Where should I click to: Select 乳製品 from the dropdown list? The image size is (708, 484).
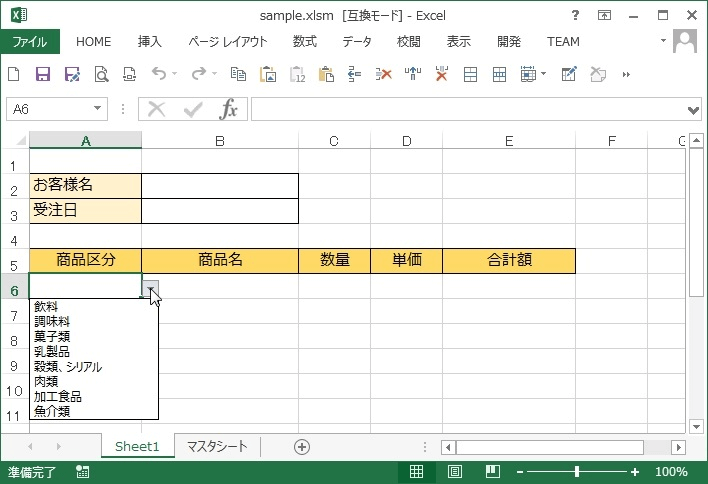(x=52, y=352)
